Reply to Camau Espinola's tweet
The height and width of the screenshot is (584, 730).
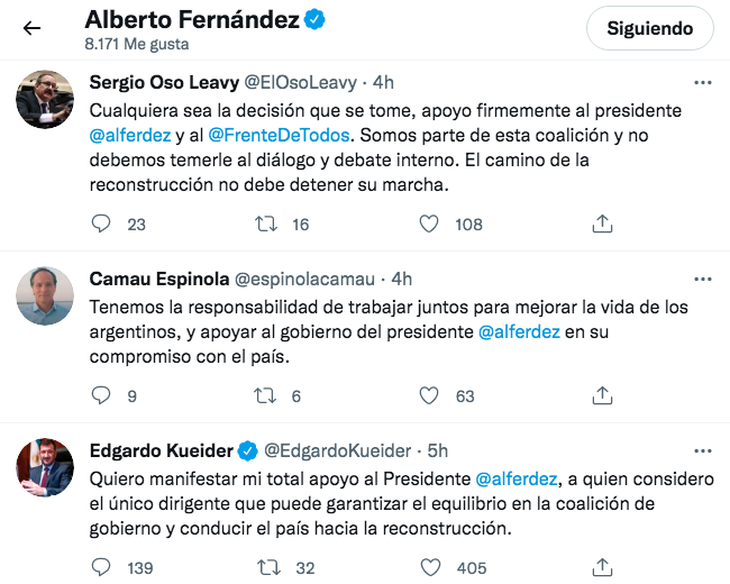[101, 395]
